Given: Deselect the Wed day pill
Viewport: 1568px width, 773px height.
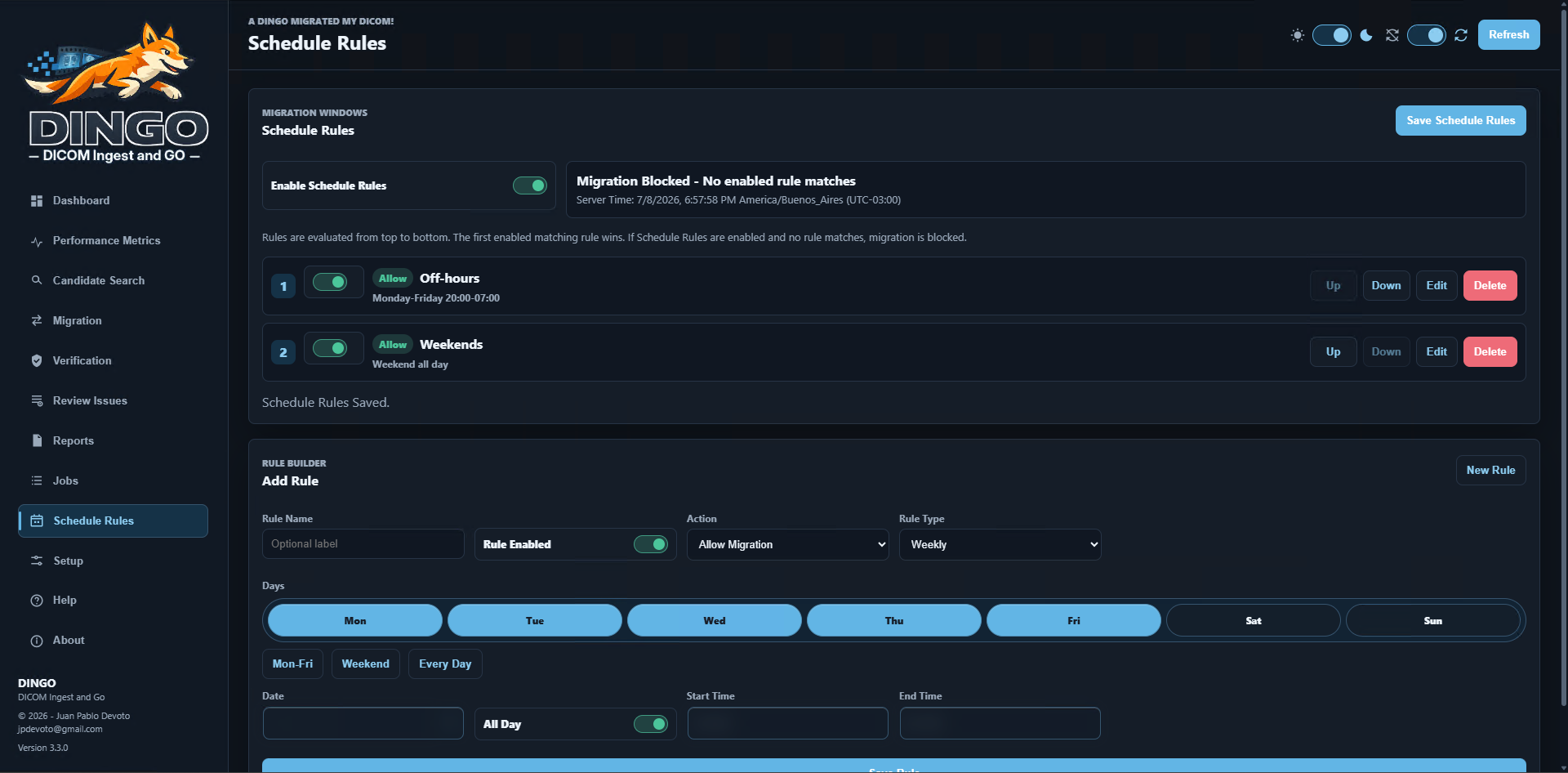Looking at the screenshot, I should 715,620.
